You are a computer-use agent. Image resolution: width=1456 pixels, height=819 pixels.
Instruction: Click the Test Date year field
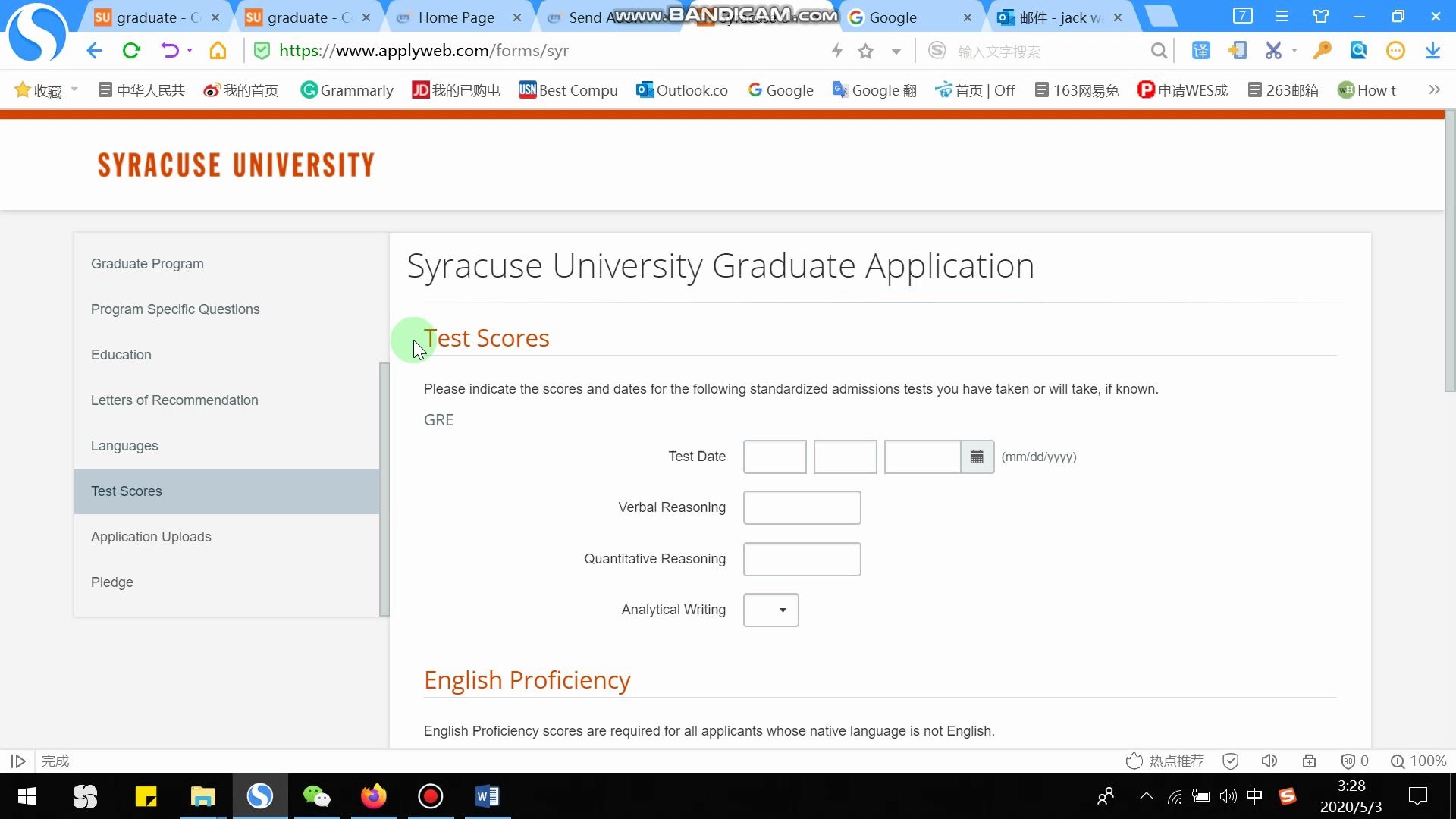pyautogui.click(x=922, y=457)
